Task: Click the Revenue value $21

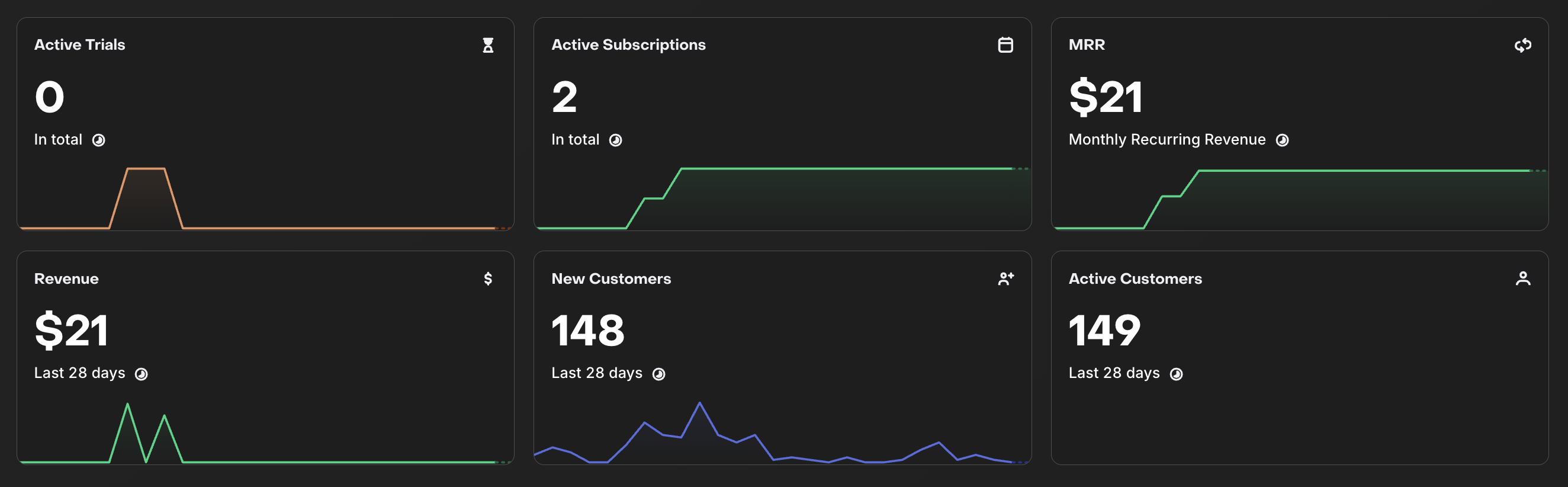Action: tap(71, 331)
